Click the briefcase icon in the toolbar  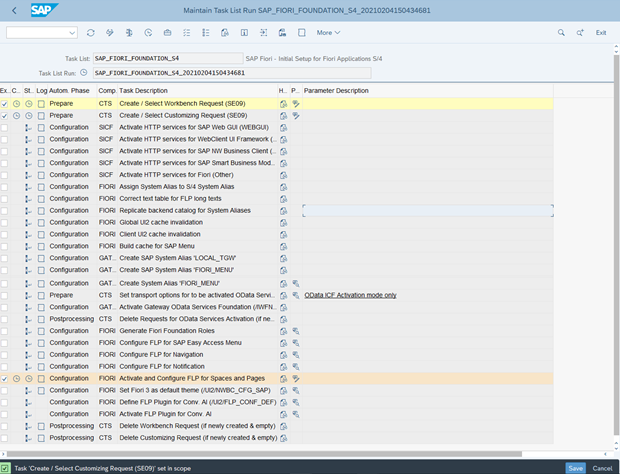pyautogui.click(x=167, y=33)
